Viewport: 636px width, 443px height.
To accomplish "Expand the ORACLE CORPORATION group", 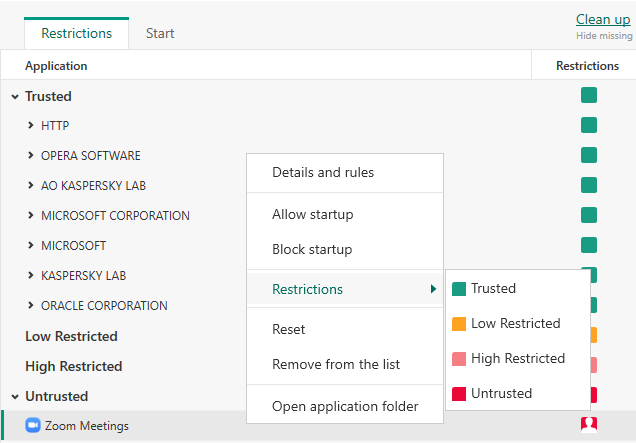I will 30,305.
